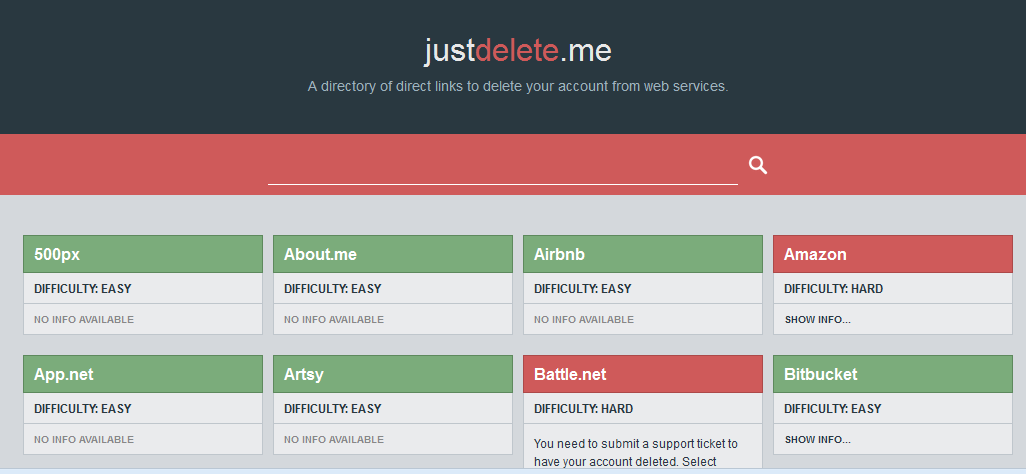This screenshot has height=474, width=1026.
Task: Click Difficulty: Easy label on Artsy card
Action: pyautogui.click(x=332, y=409)
